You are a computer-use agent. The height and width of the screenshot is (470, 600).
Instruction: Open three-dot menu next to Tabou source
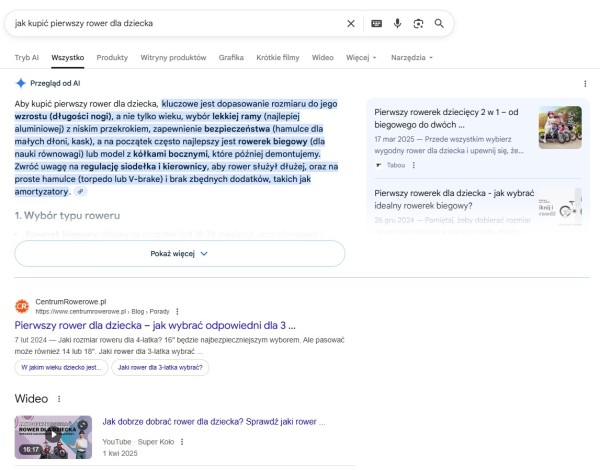[414, 165]
